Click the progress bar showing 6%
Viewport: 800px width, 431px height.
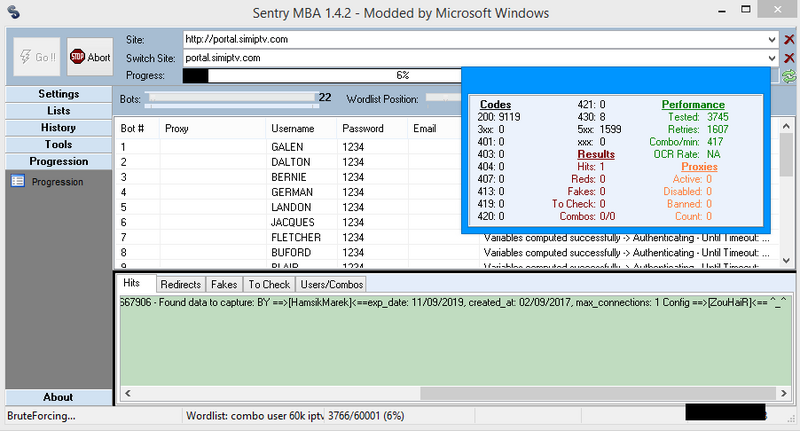[x=322, y=75]
